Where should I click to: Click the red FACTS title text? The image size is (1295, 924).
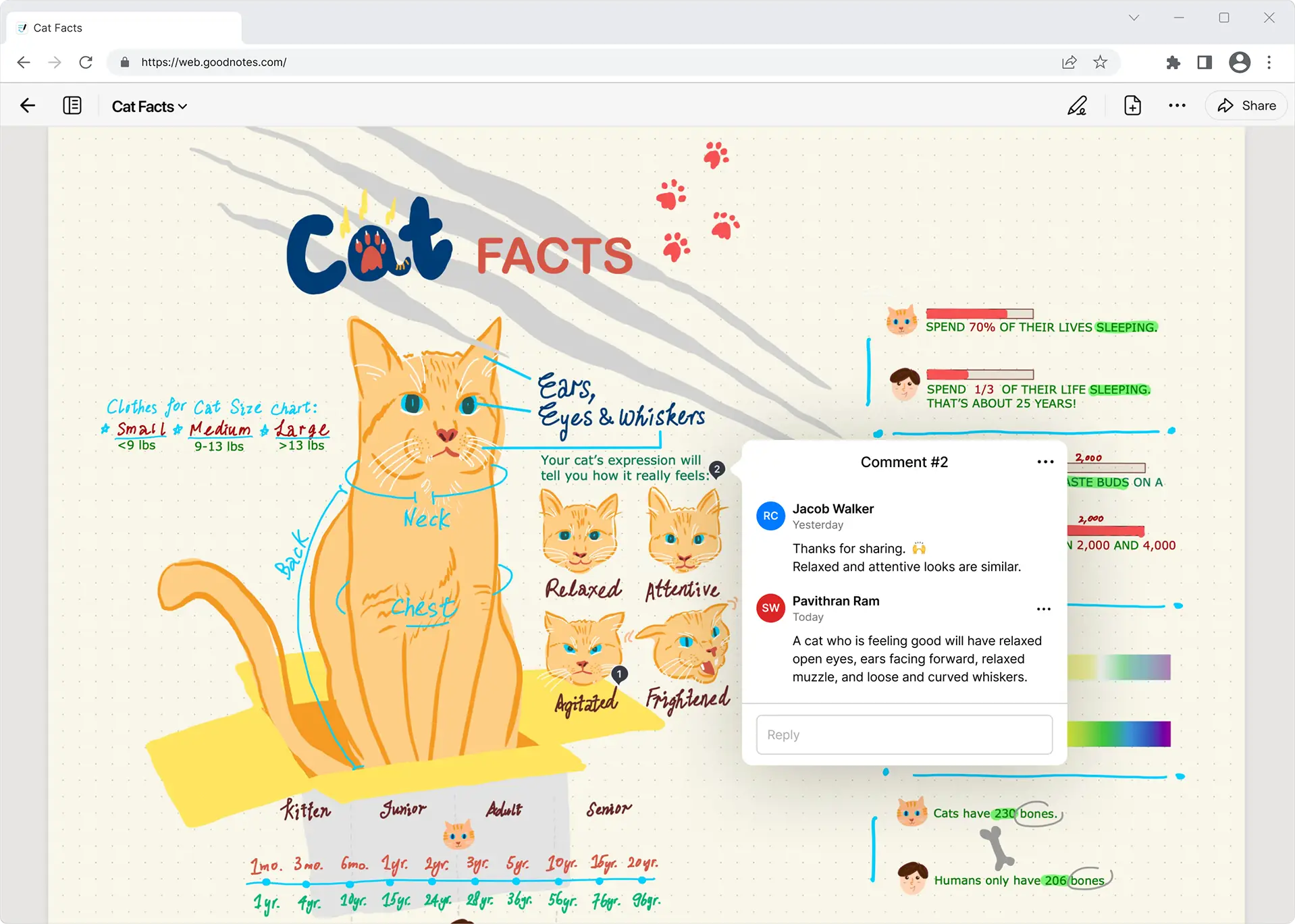pos(554,256)
